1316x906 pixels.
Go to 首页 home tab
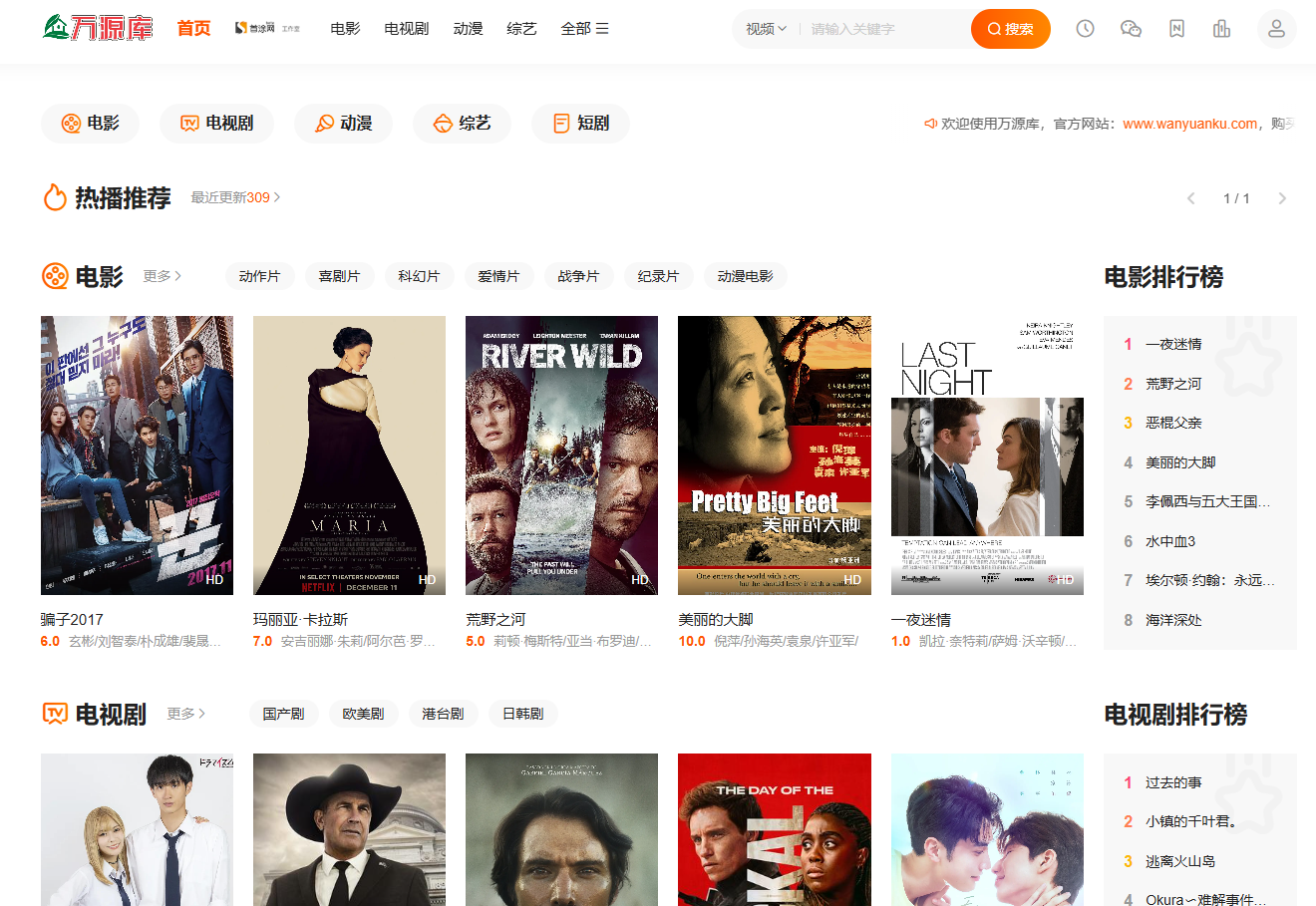194,28
